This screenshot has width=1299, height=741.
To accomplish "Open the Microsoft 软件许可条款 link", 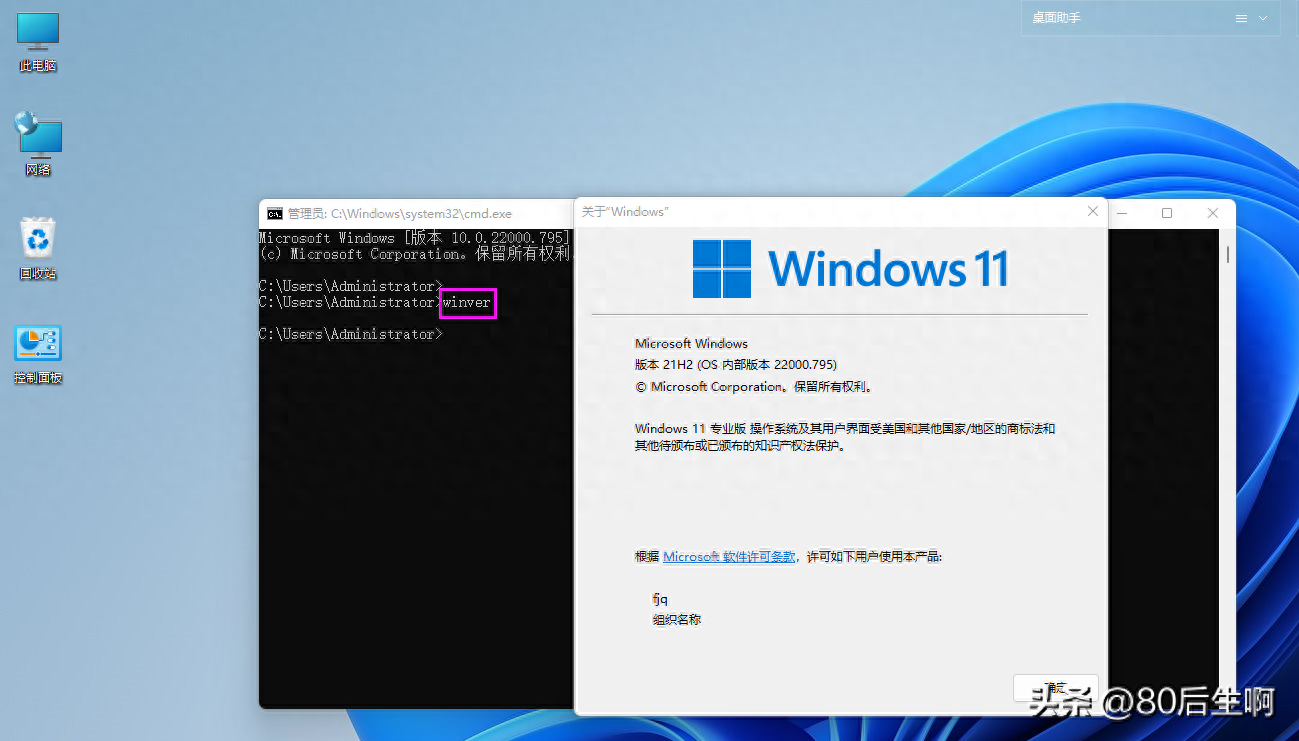I will tap(729, 557).
